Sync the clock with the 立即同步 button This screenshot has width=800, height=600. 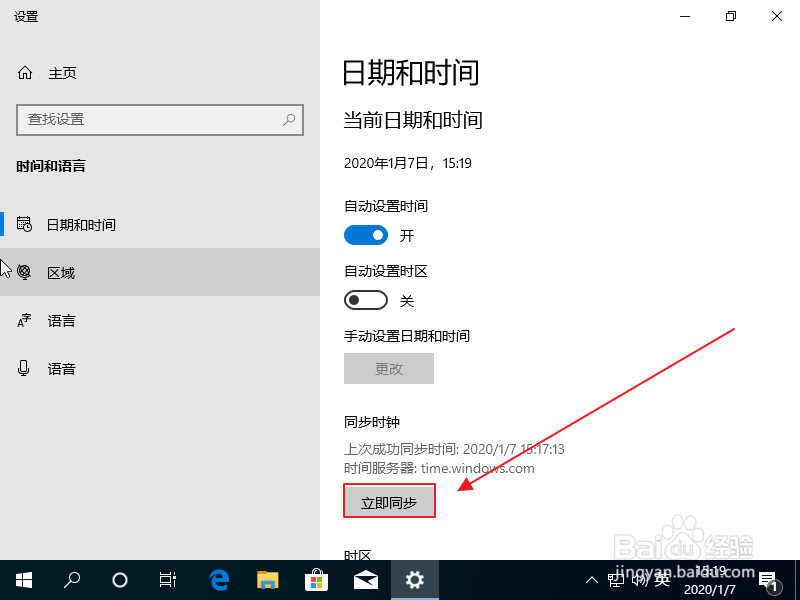389,500
